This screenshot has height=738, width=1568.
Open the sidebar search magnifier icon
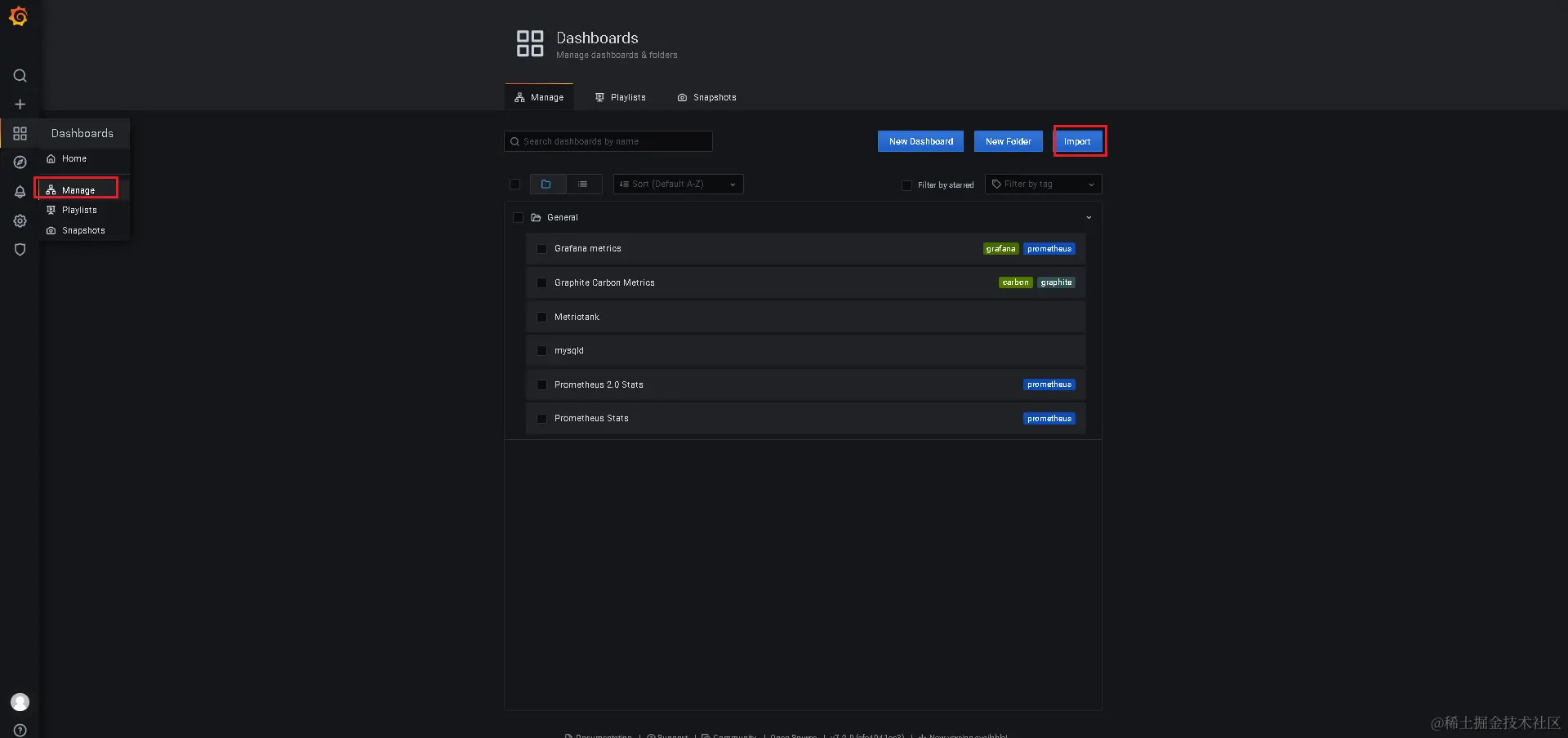click(x=20, y=76)
